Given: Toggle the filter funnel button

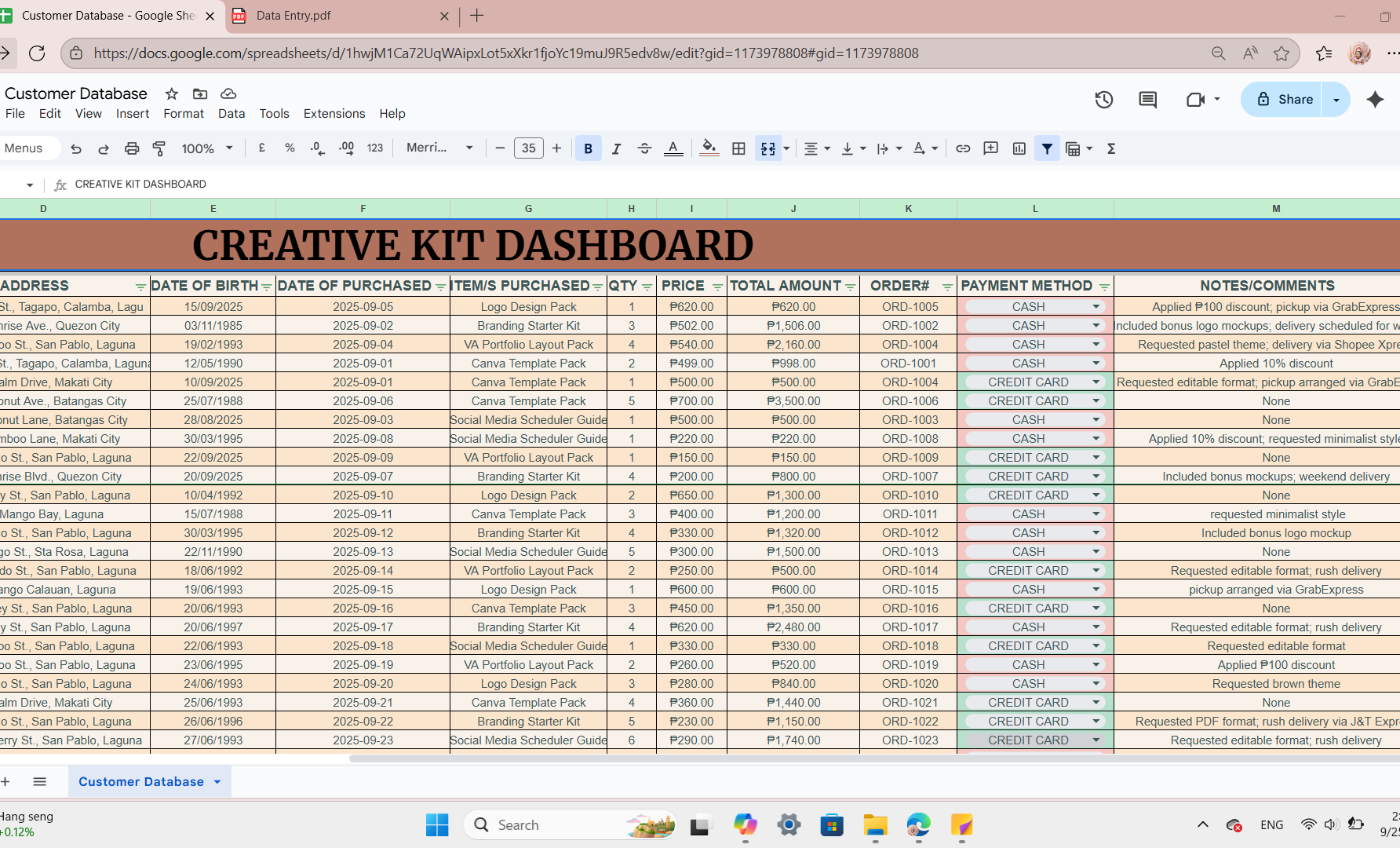Looking at the screenshot, I should 1047,148.
